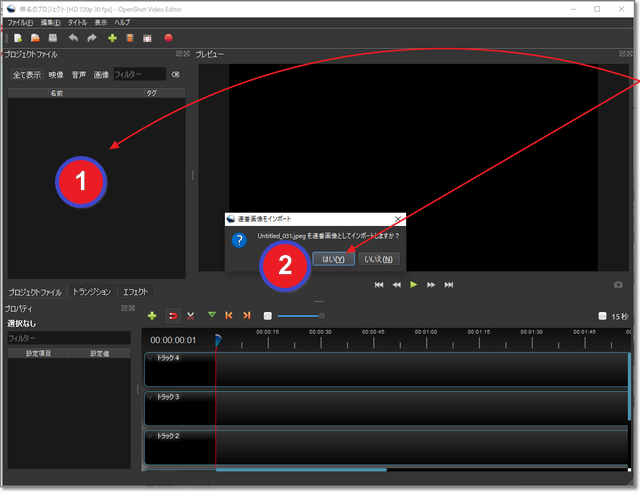Click the green Import Files plus icon
Viewport: 640px width, 492px height.
(x=112, y=38)
